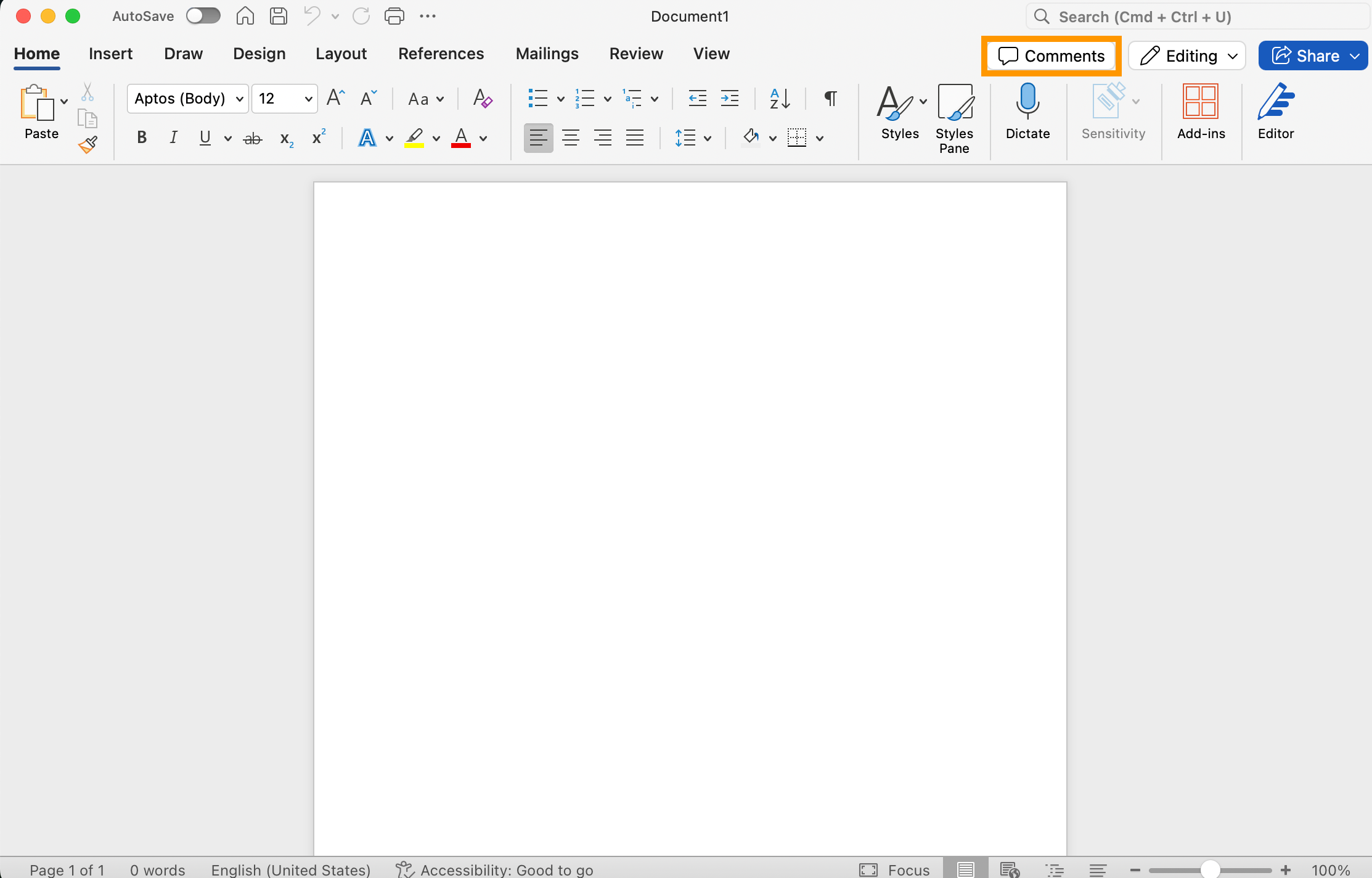The image size is (1372, 878).
Task: Click the Format Painter brush icon
Action: coord(88,145)
